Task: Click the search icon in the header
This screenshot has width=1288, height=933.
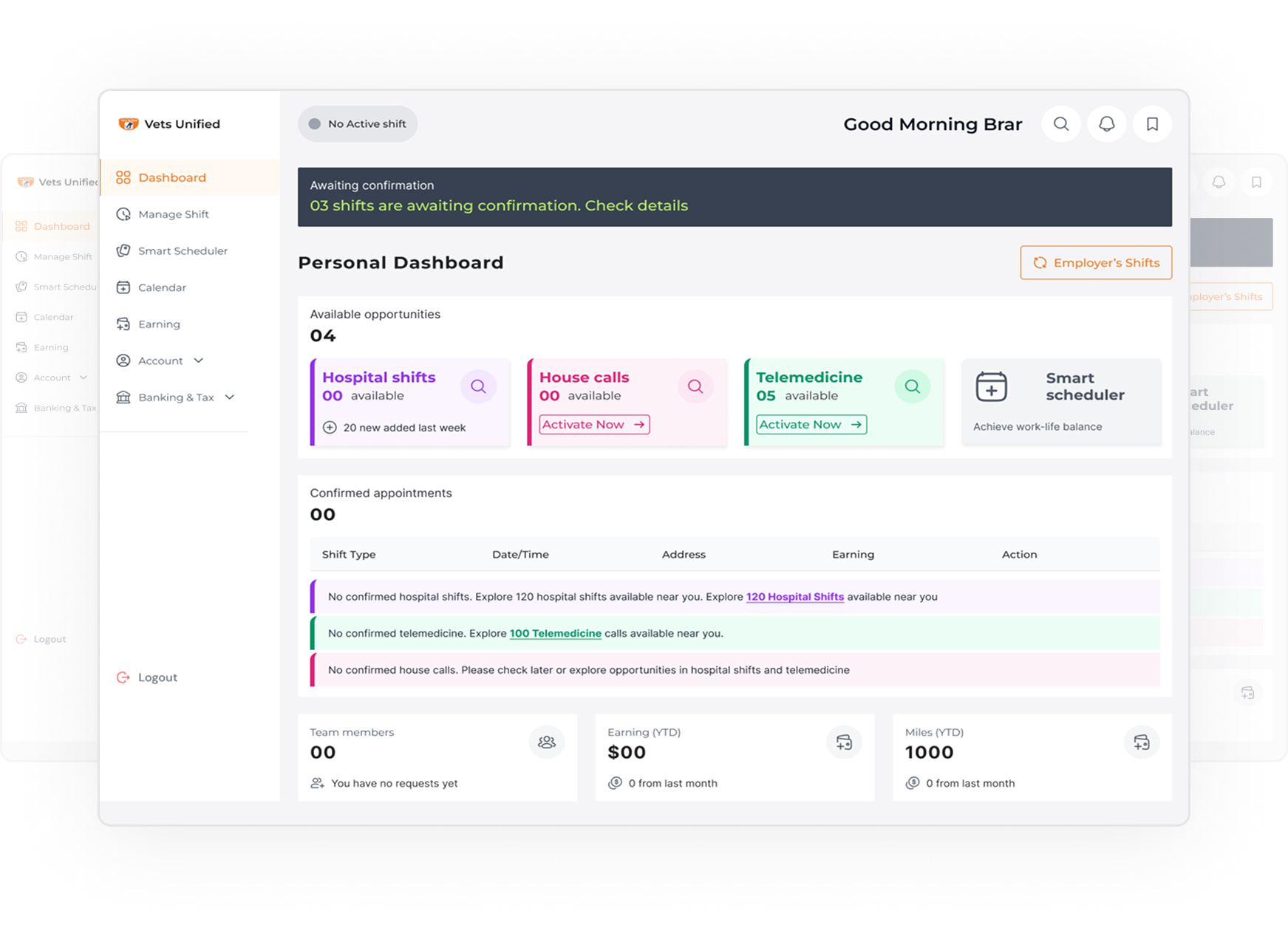Action: (x=1060, y=124)
